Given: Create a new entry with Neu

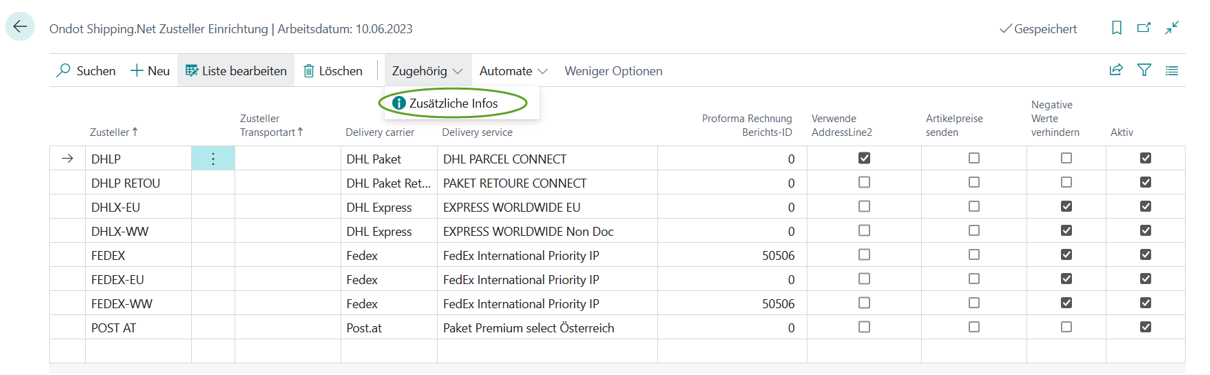Looking at the screenshot, I should (x=150, y=71).
